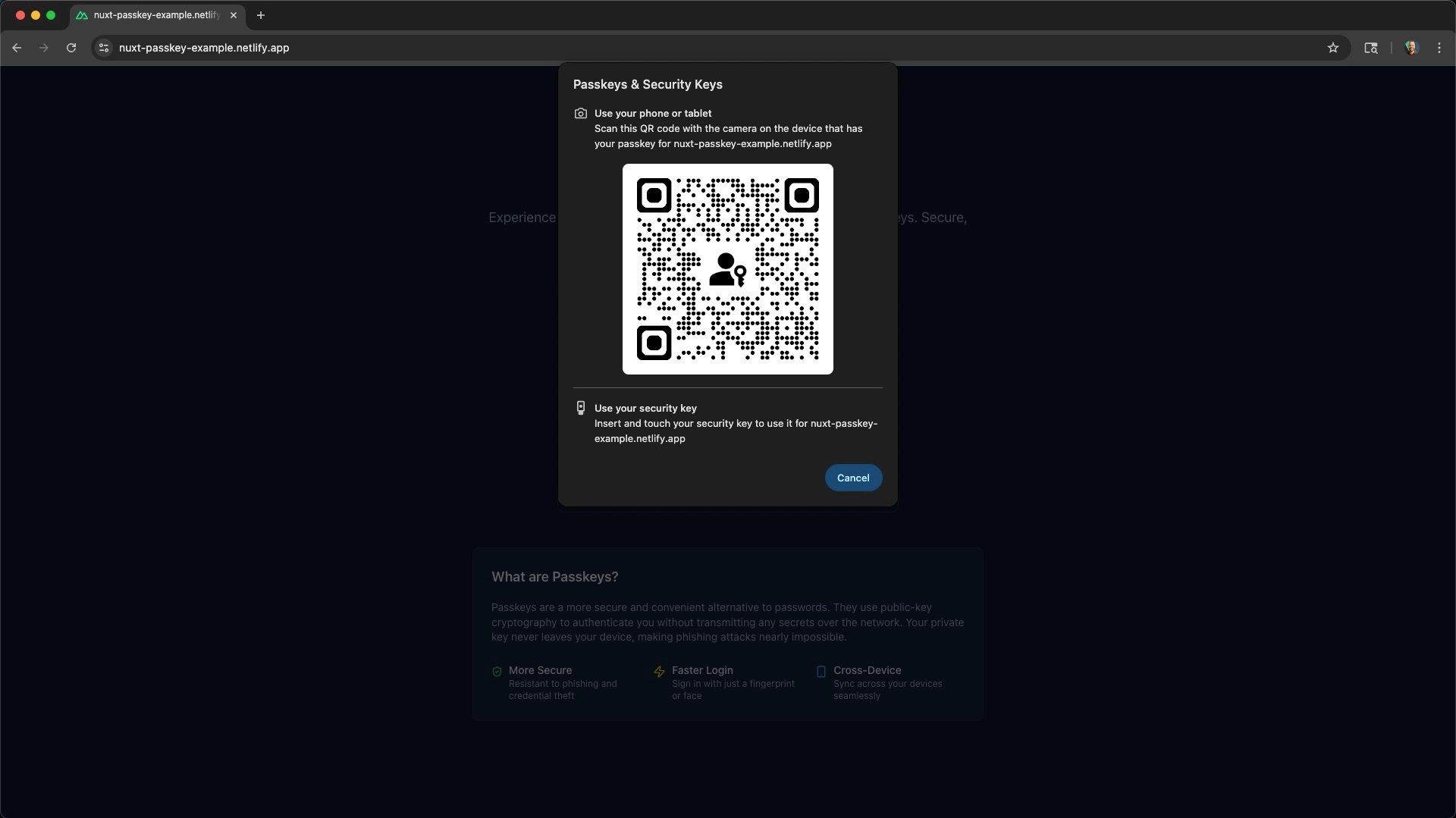Click the forward navigation arrow
This screenshot has width=1456, height=818.
coord(43,48)
